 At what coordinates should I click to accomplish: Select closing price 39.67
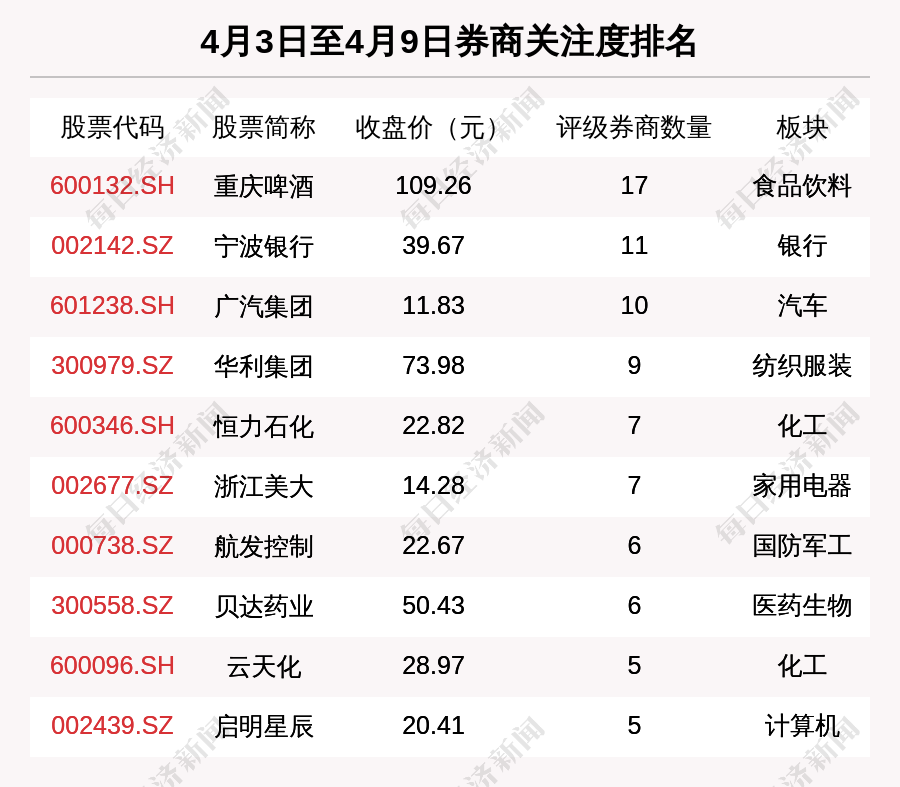(433, 246)
